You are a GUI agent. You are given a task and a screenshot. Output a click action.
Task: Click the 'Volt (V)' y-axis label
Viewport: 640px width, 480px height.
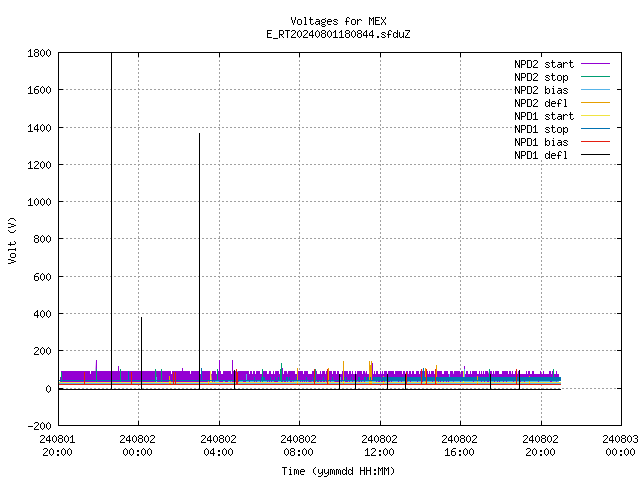12,241
